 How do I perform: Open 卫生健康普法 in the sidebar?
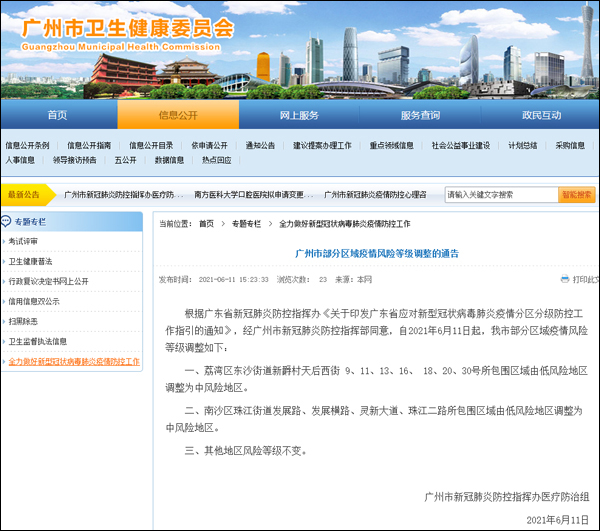31,261
